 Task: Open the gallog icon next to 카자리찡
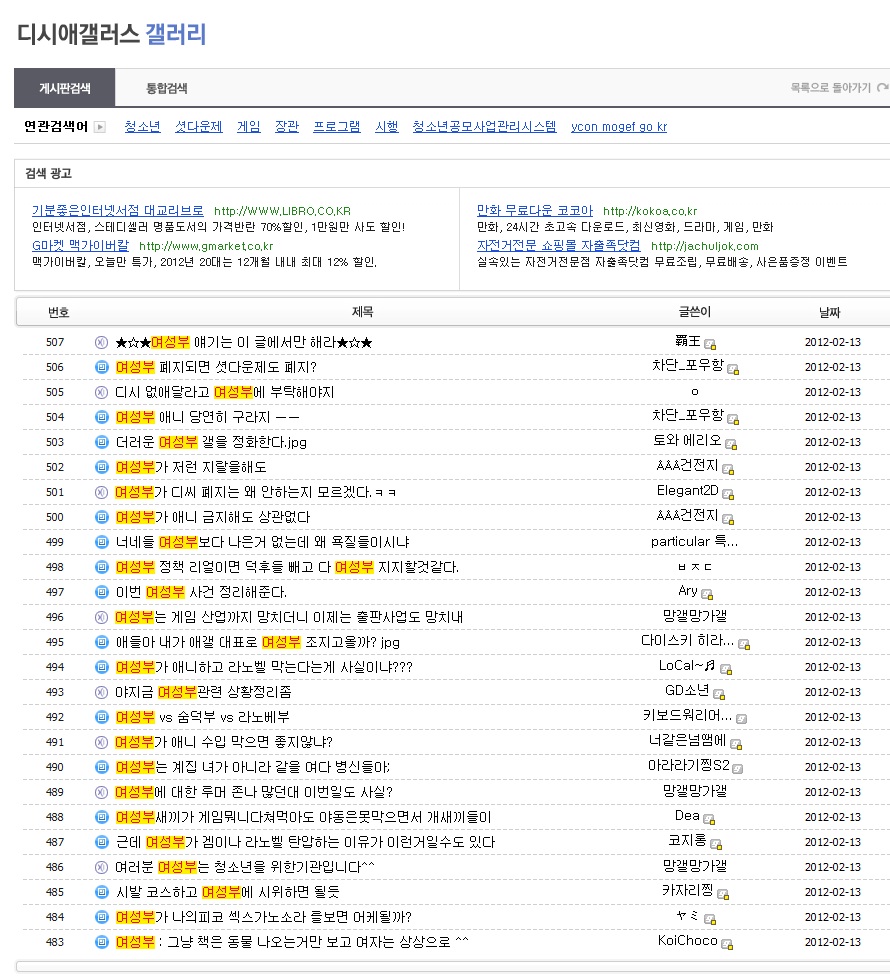723,894
